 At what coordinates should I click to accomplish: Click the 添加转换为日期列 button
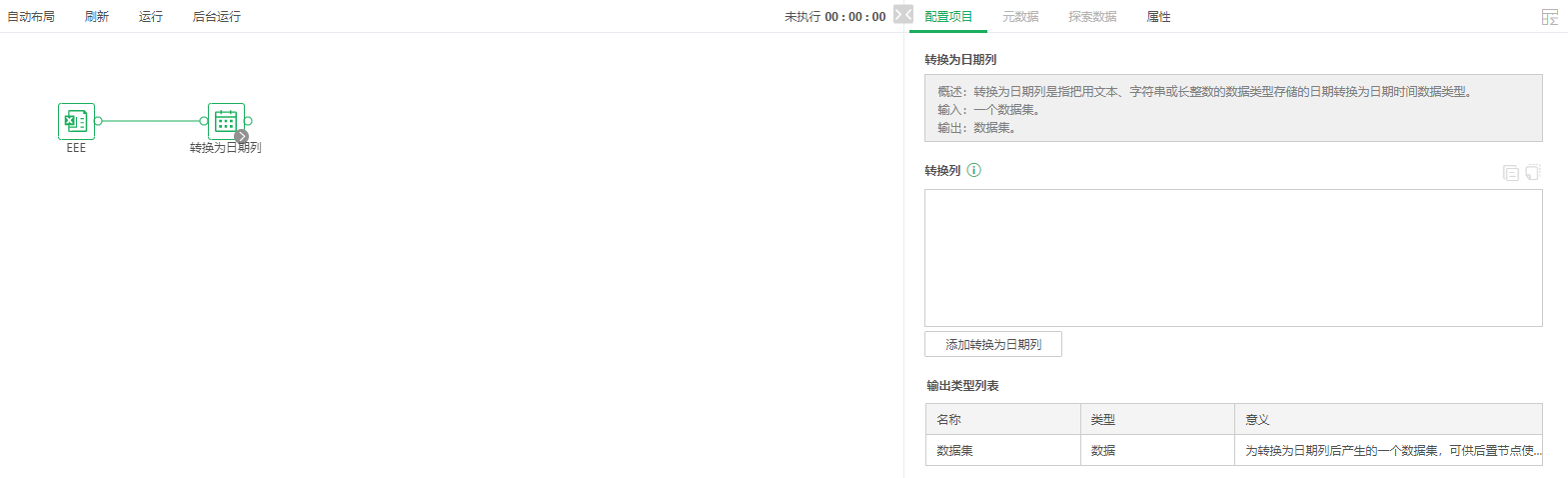[992, 344]
